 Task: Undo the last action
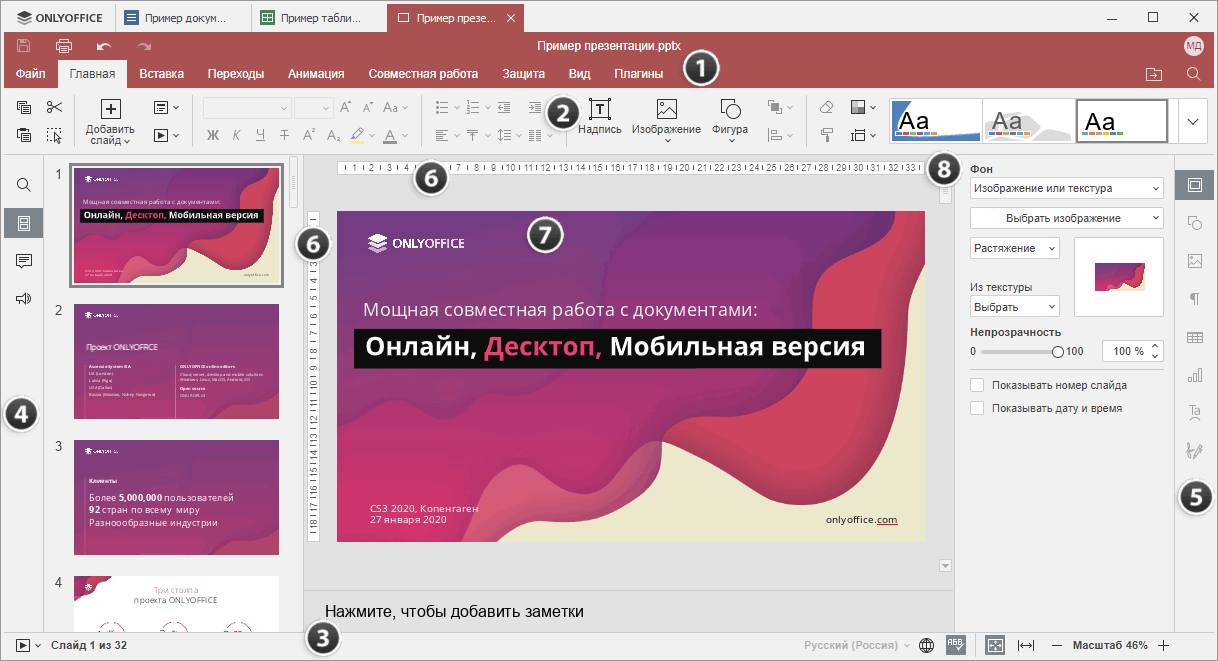(104, 46)
